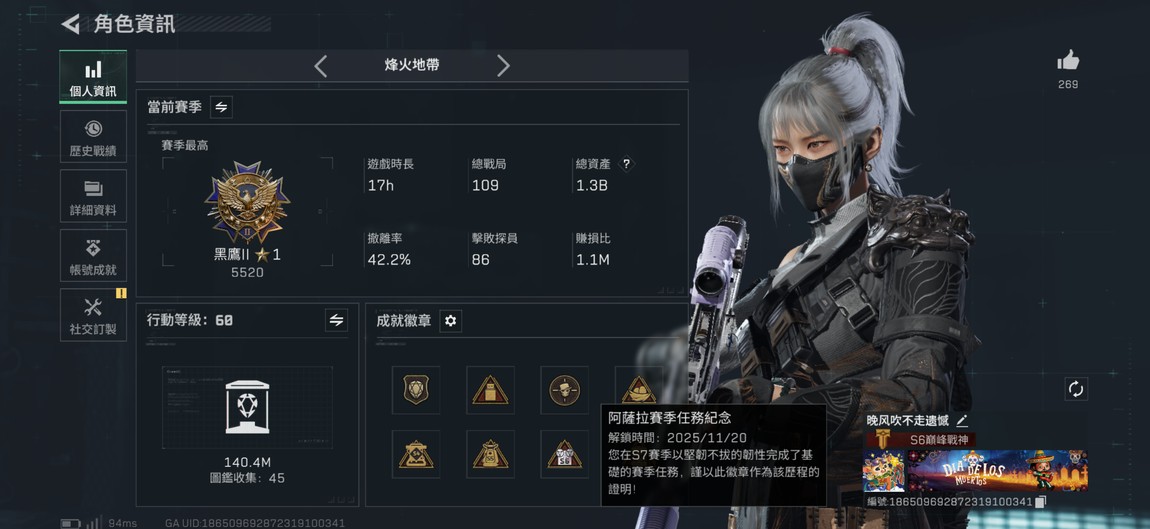Toggle the 當前賽季 season swap button

pyautogui.click(x=221, y=107)
